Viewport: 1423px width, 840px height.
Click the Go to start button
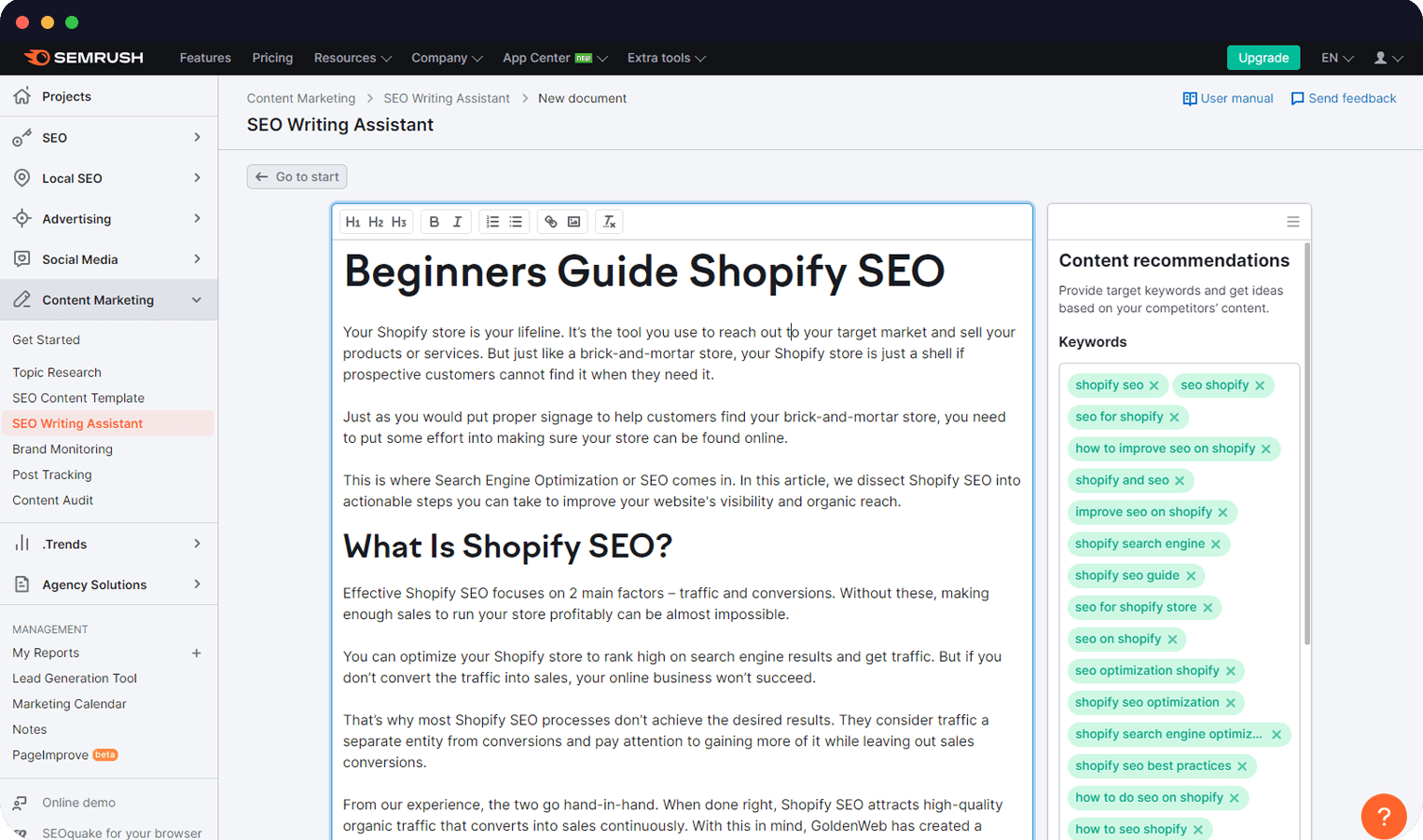(297, 176)
